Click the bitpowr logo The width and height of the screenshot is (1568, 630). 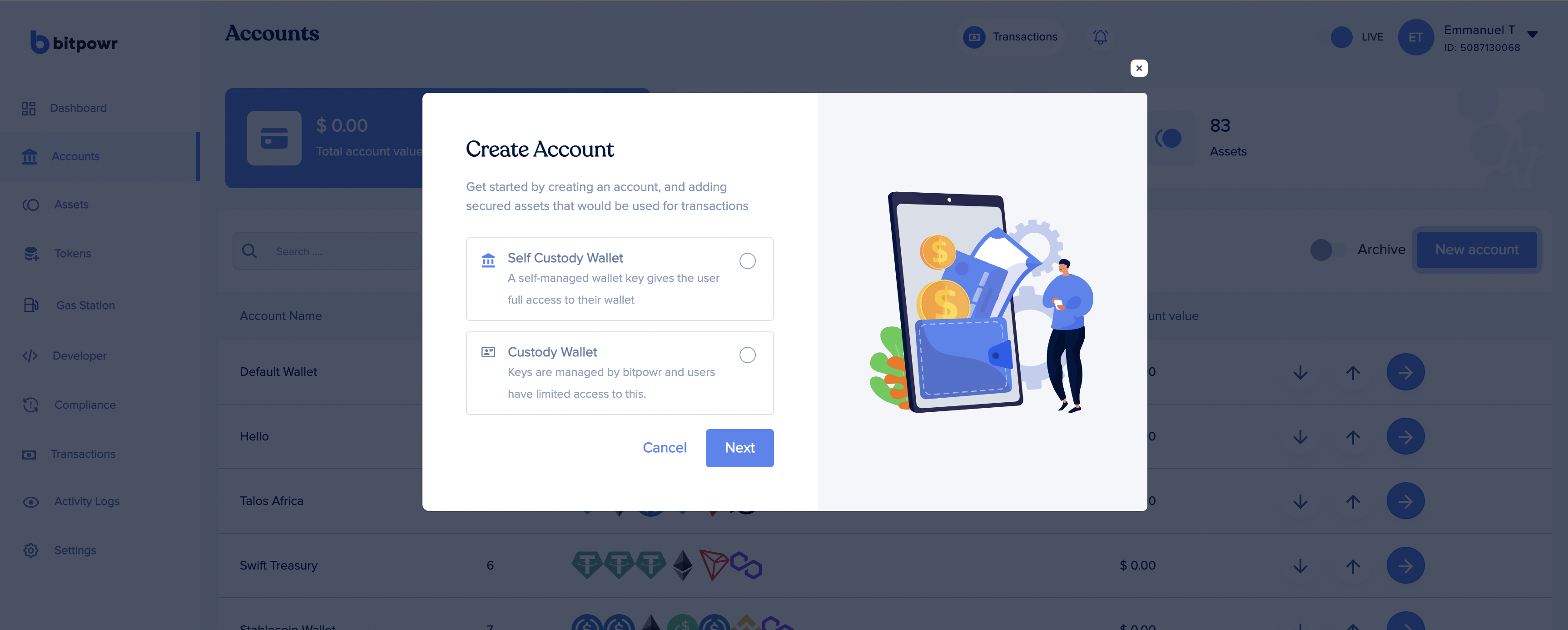pyautogui.click(x=74, y=43)
